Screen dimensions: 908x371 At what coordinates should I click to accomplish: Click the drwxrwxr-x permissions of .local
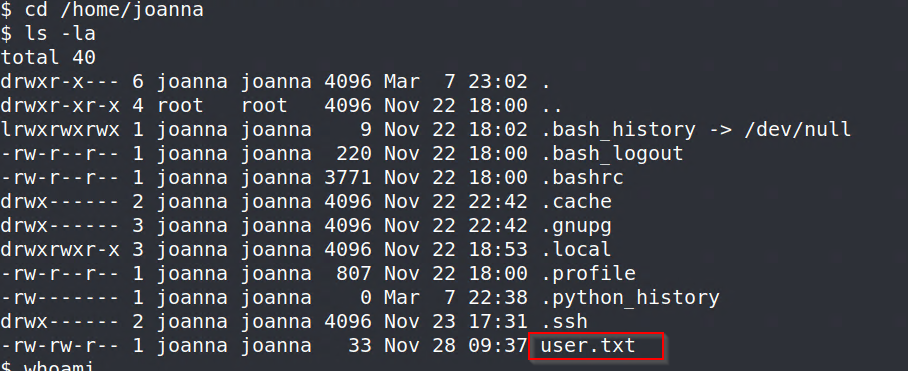point(60,249)
